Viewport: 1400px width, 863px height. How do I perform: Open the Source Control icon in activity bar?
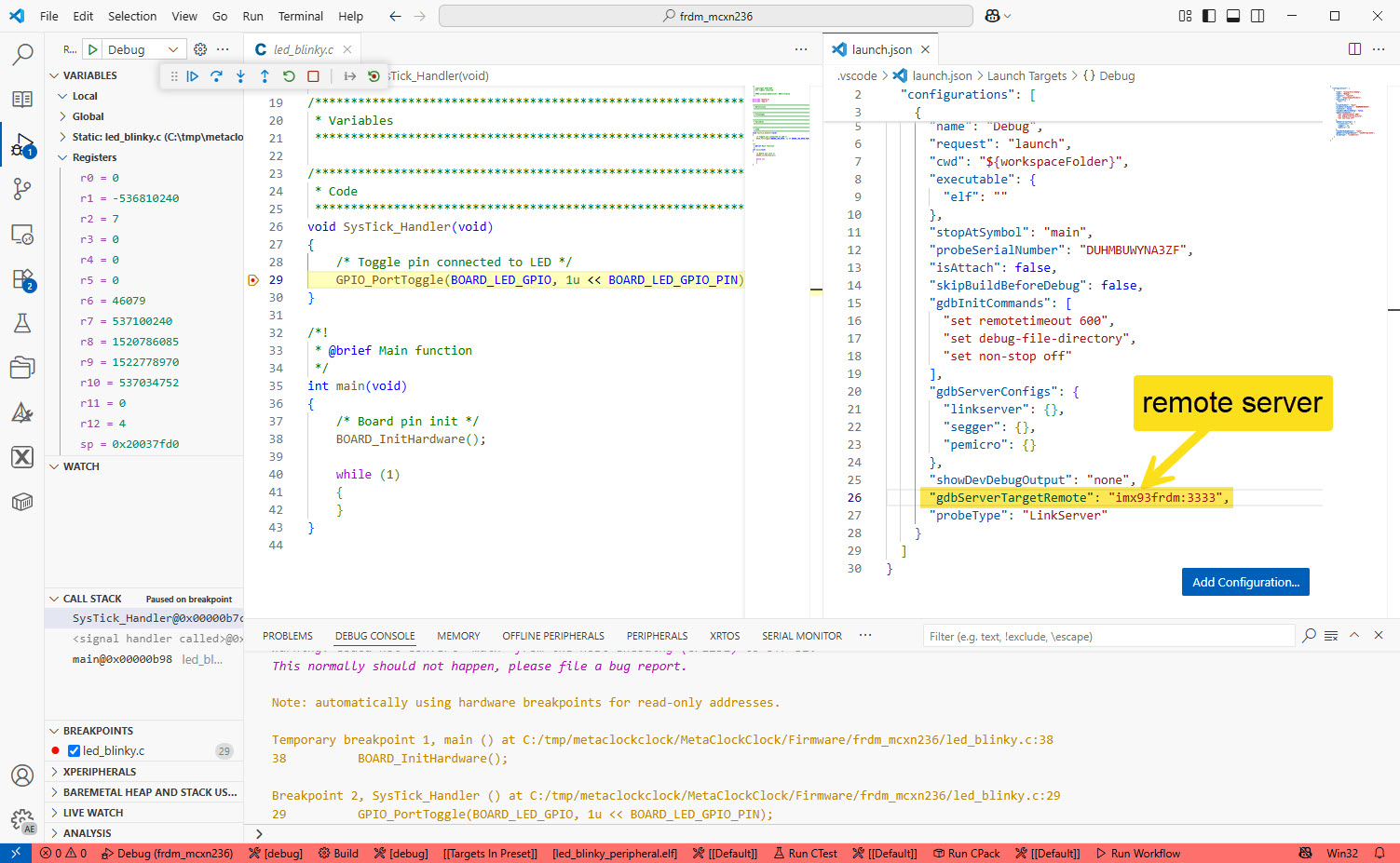pyautogui.click(x=22, y=189)
